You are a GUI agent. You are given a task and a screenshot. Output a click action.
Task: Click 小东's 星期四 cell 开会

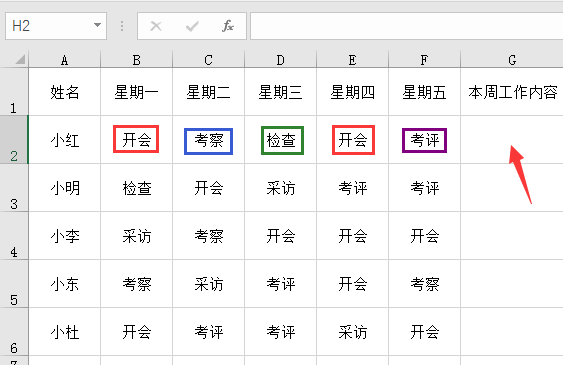pyautogui.click(x=353, y=284)
